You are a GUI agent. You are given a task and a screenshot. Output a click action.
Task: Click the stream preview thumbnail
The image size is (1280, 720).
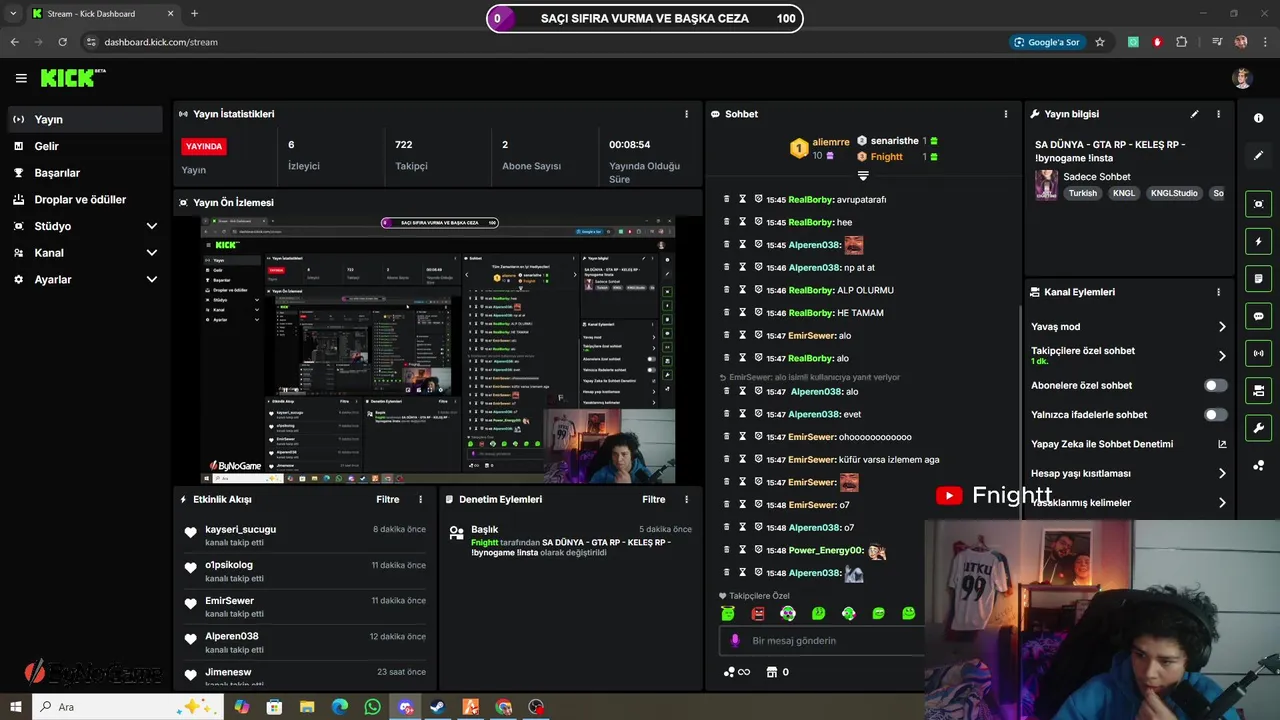click(439, 349)
